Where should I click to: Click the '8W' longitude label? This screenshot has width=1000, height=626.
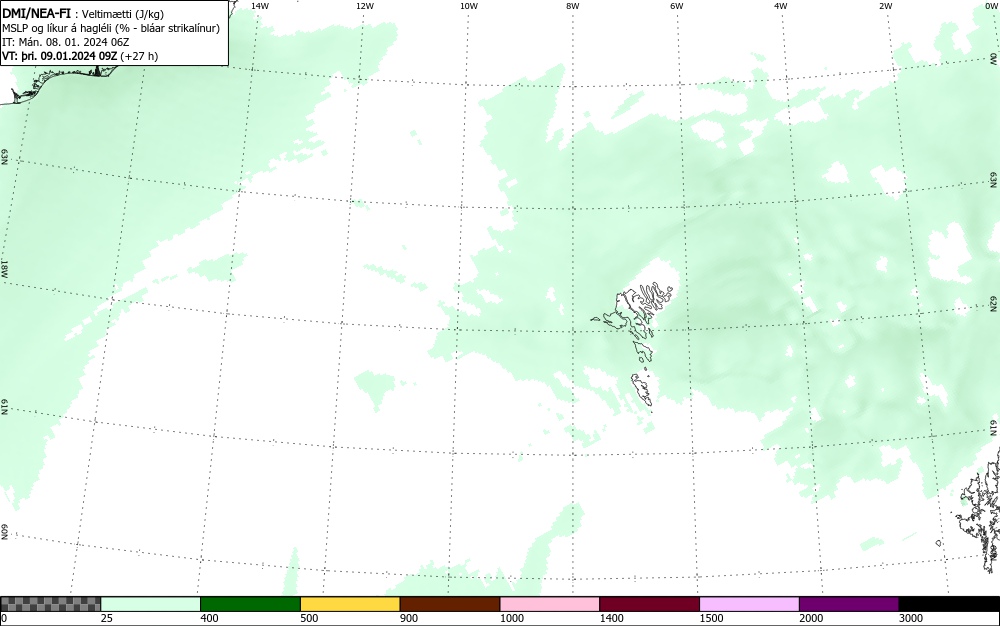(573, 6)
